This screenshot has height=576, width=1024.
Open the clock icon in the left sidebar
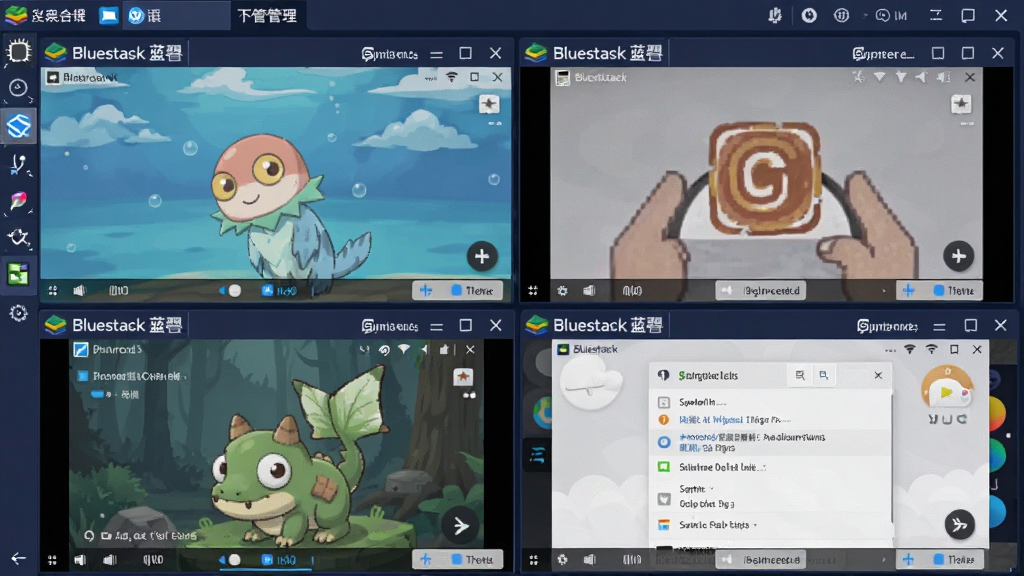click(x=18, y=88)
